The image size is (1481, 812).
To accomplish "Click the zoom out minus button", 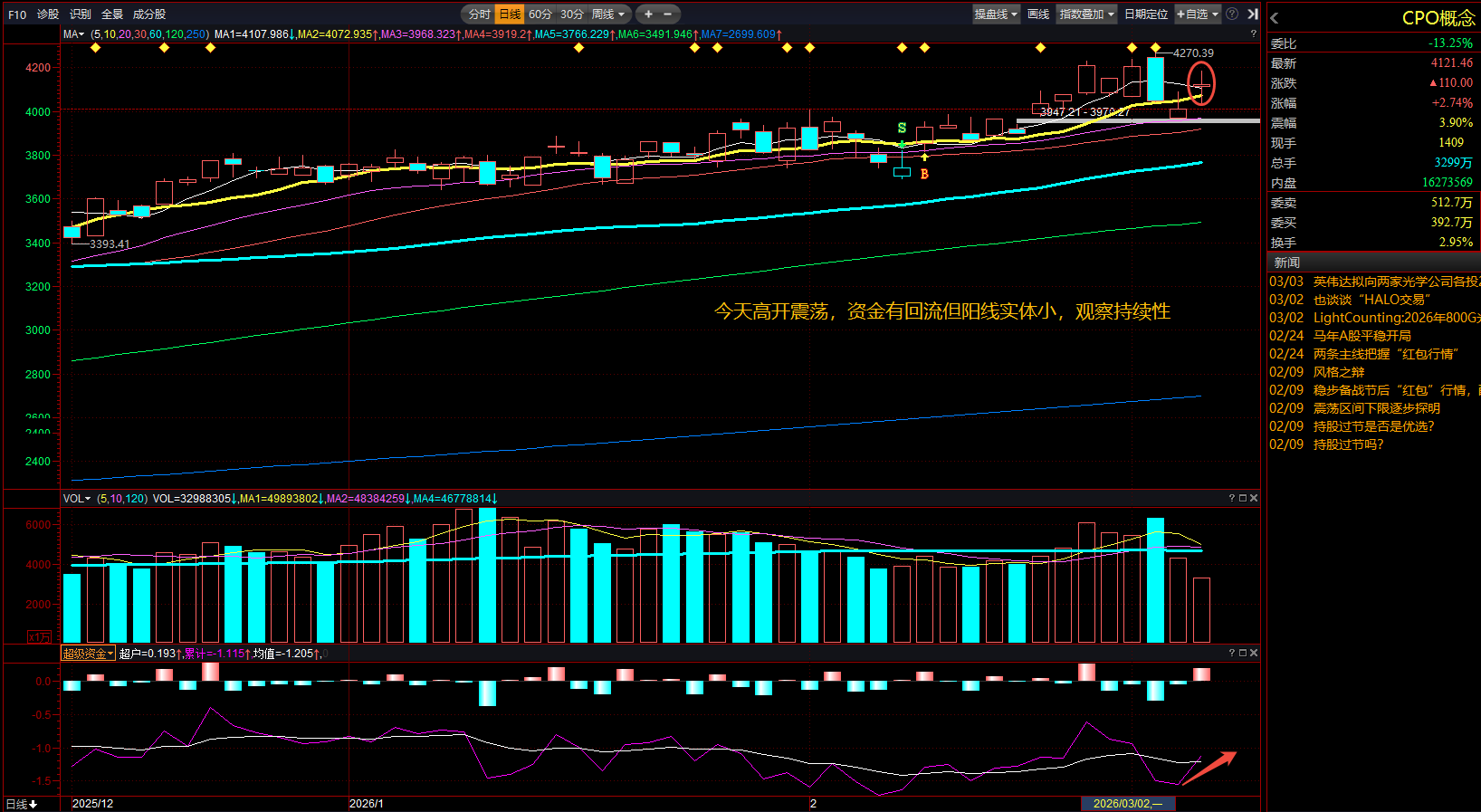I will (668, 14).
